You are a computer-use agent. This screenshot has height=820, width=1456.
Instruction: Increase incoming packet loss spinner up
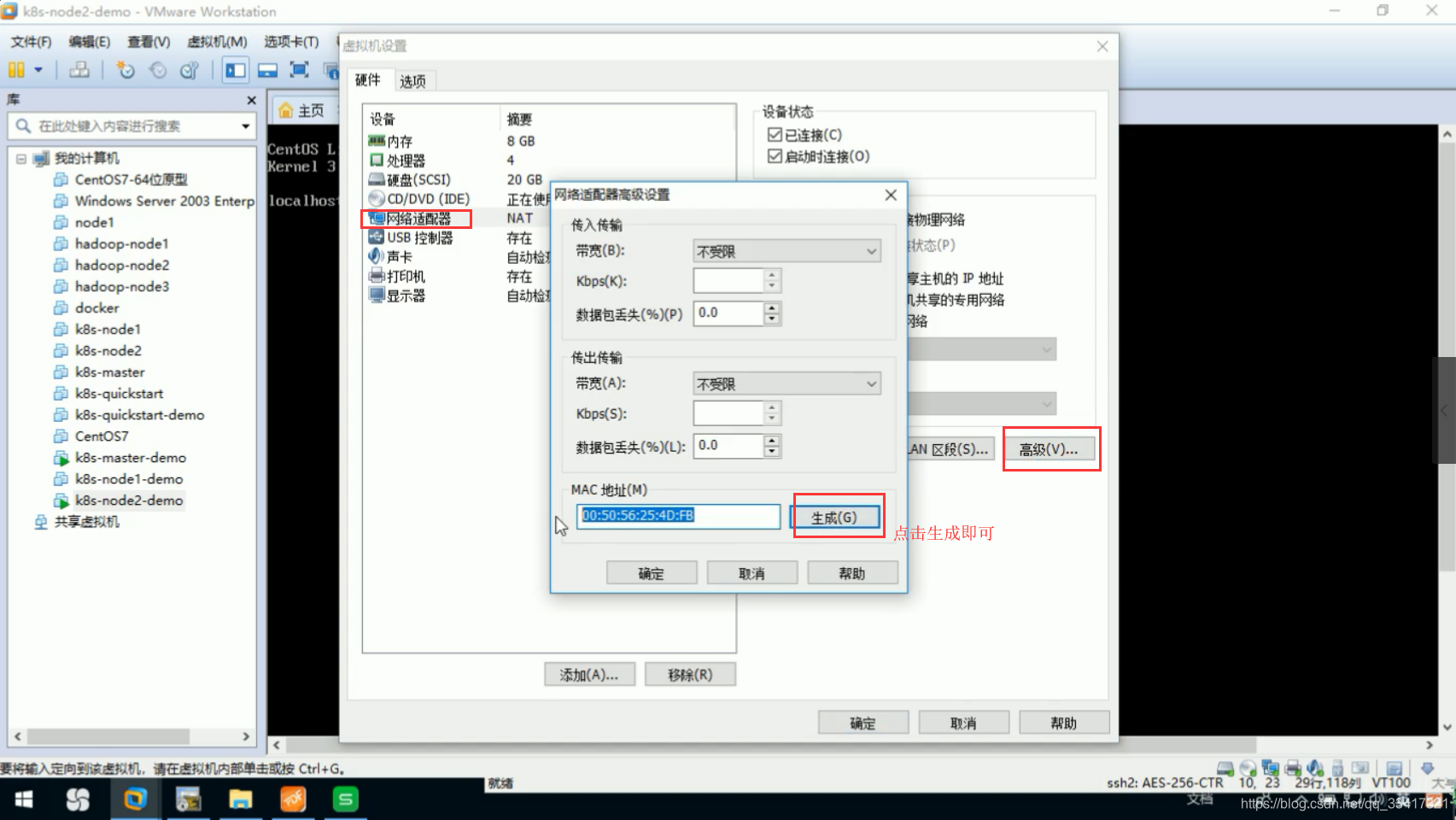[772, 307]
